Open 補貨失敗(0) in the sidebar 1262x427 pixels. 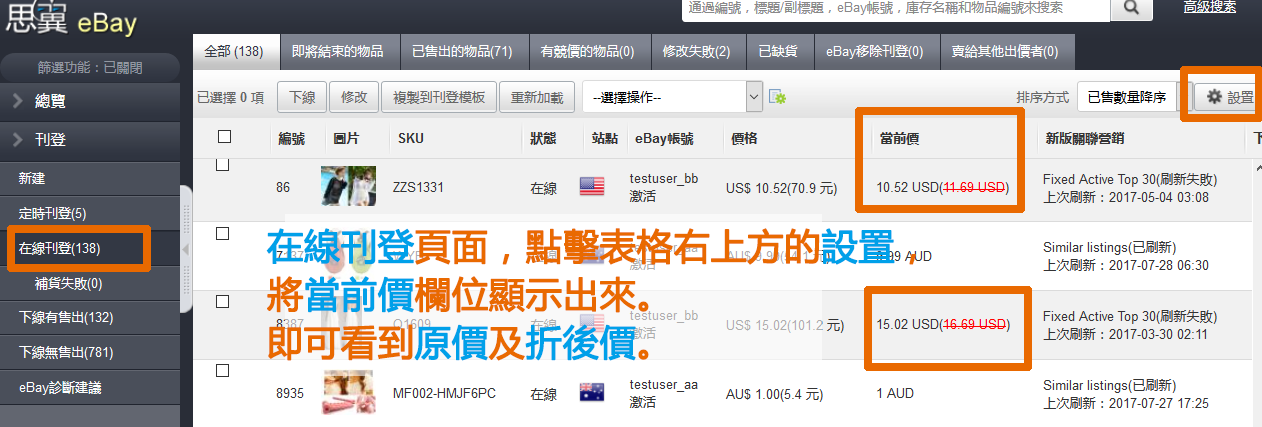tap(90, 283)
